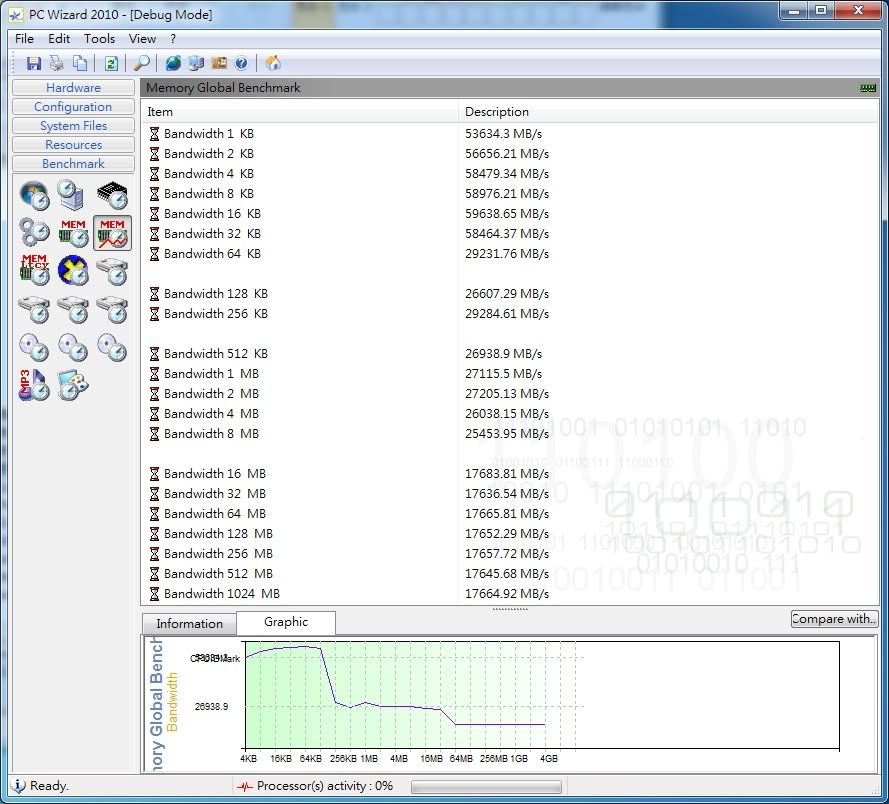Click the PC Wizard title bar app icon
The height and width of the screenshot is (804, 889).
(16, 15)
